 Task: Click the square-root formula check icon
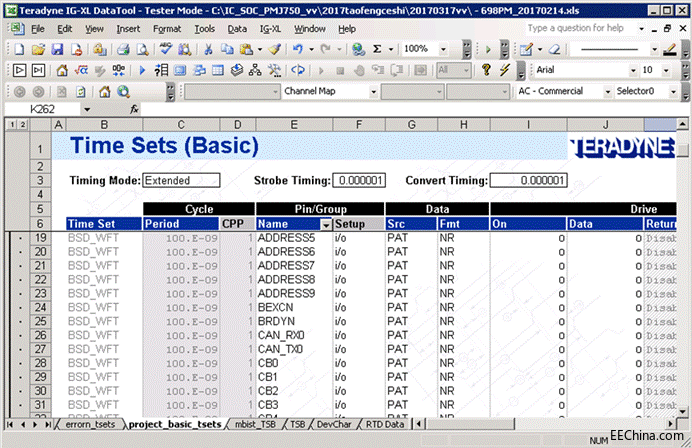[81, 70]
